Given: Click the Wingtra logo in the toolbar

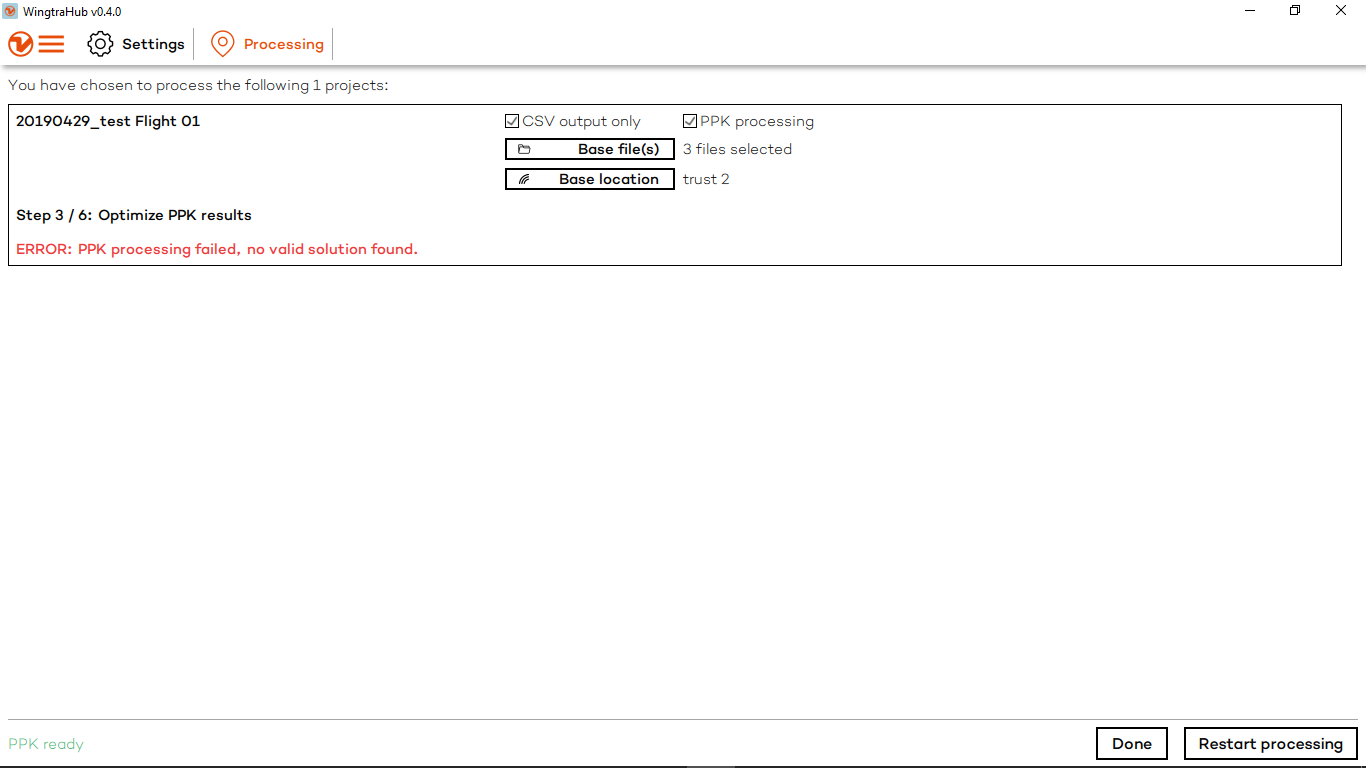Looking at the screenshot, I should (x=20, y=44).
